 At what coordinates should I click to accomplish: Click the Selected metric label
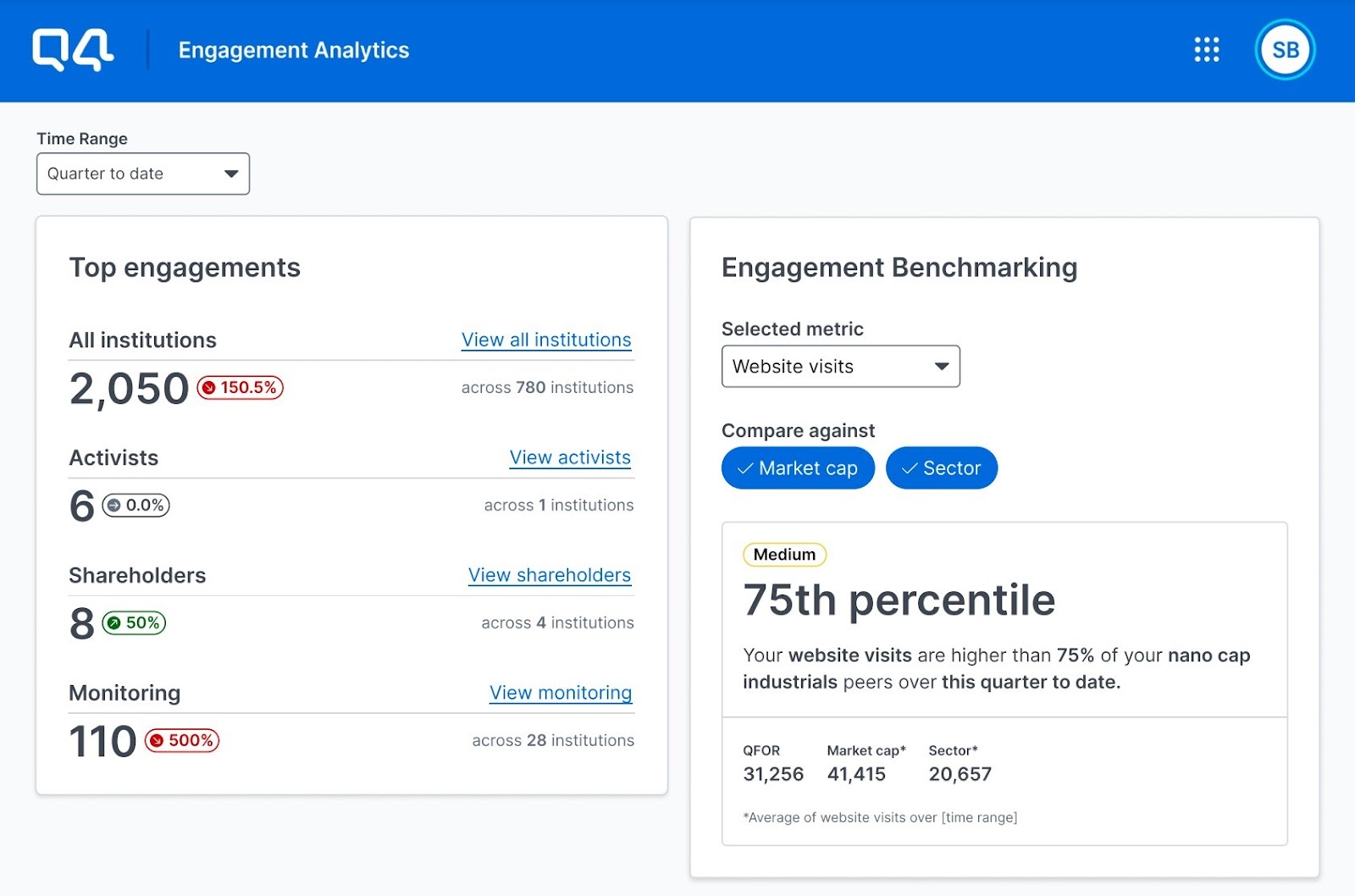point(793,329)
